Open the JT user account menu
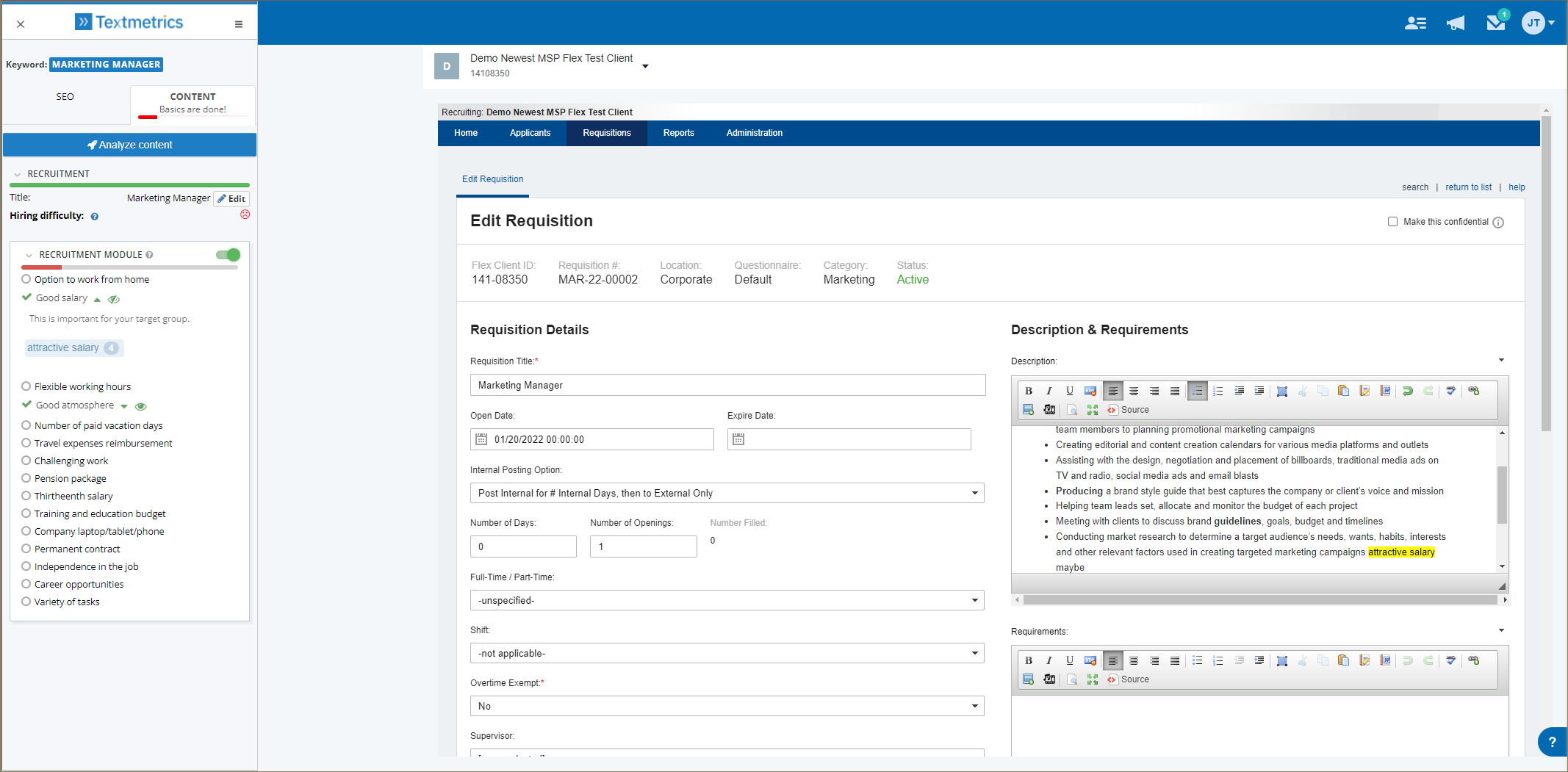1568x772 pixels. click(x=1539, y=23)
